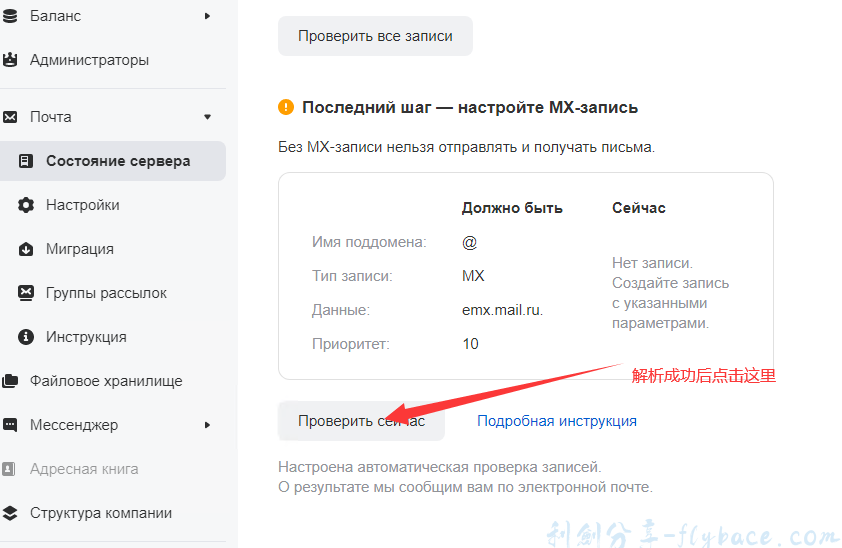Click the Баланс coins icon
The height and width of the screenshot is (548, 842).
click(x=10, y=16)
